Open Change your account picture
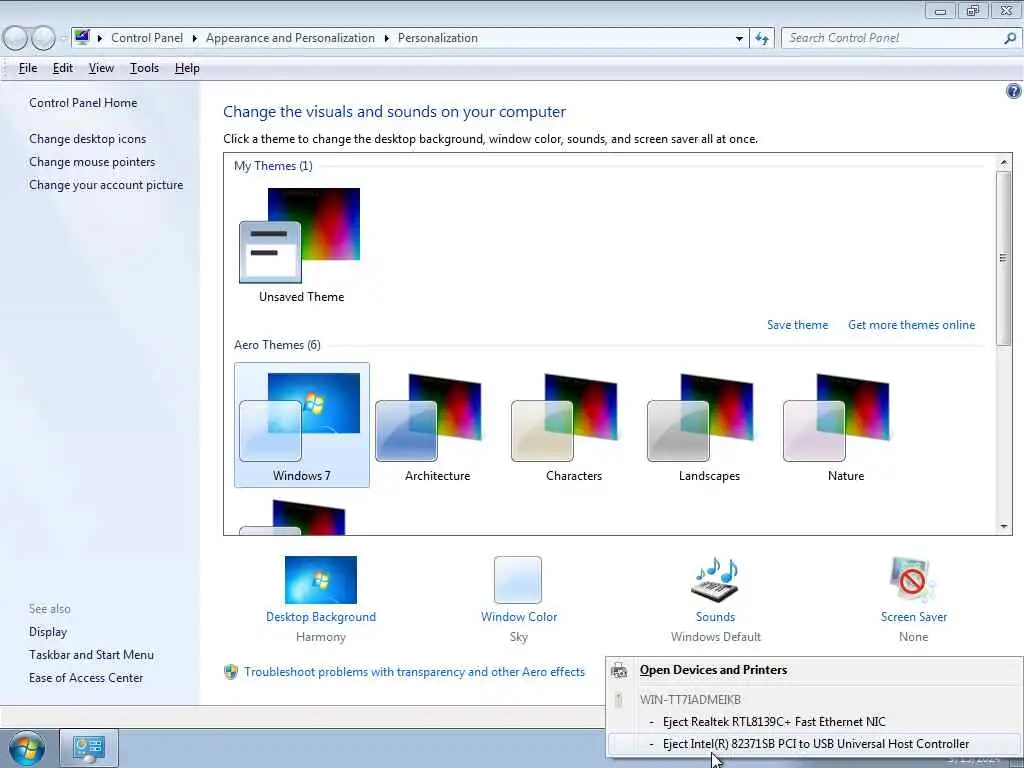This screenshot has height=768, width=1024. coord(106,185)
